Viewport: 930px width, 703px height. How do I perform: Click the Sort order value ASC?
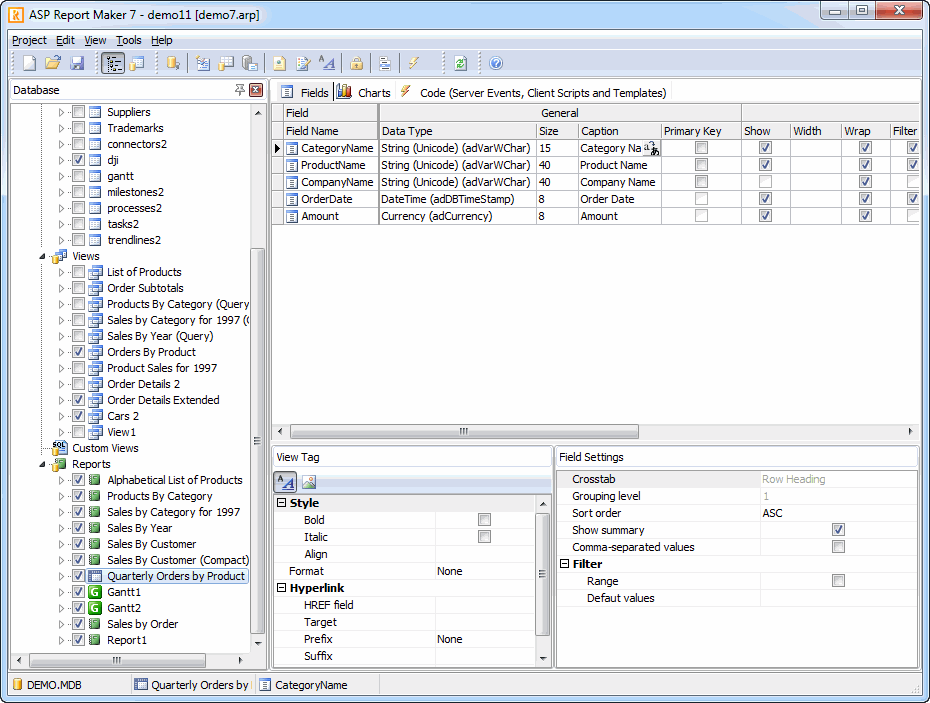point(772,513)
